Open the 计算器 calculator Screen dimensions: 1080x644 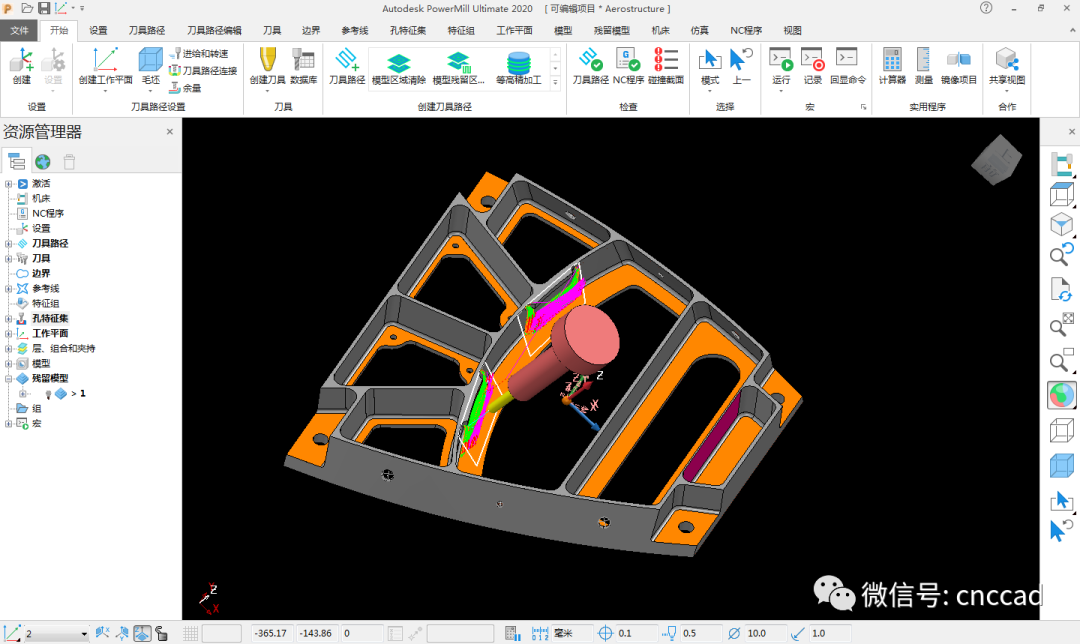892,66
